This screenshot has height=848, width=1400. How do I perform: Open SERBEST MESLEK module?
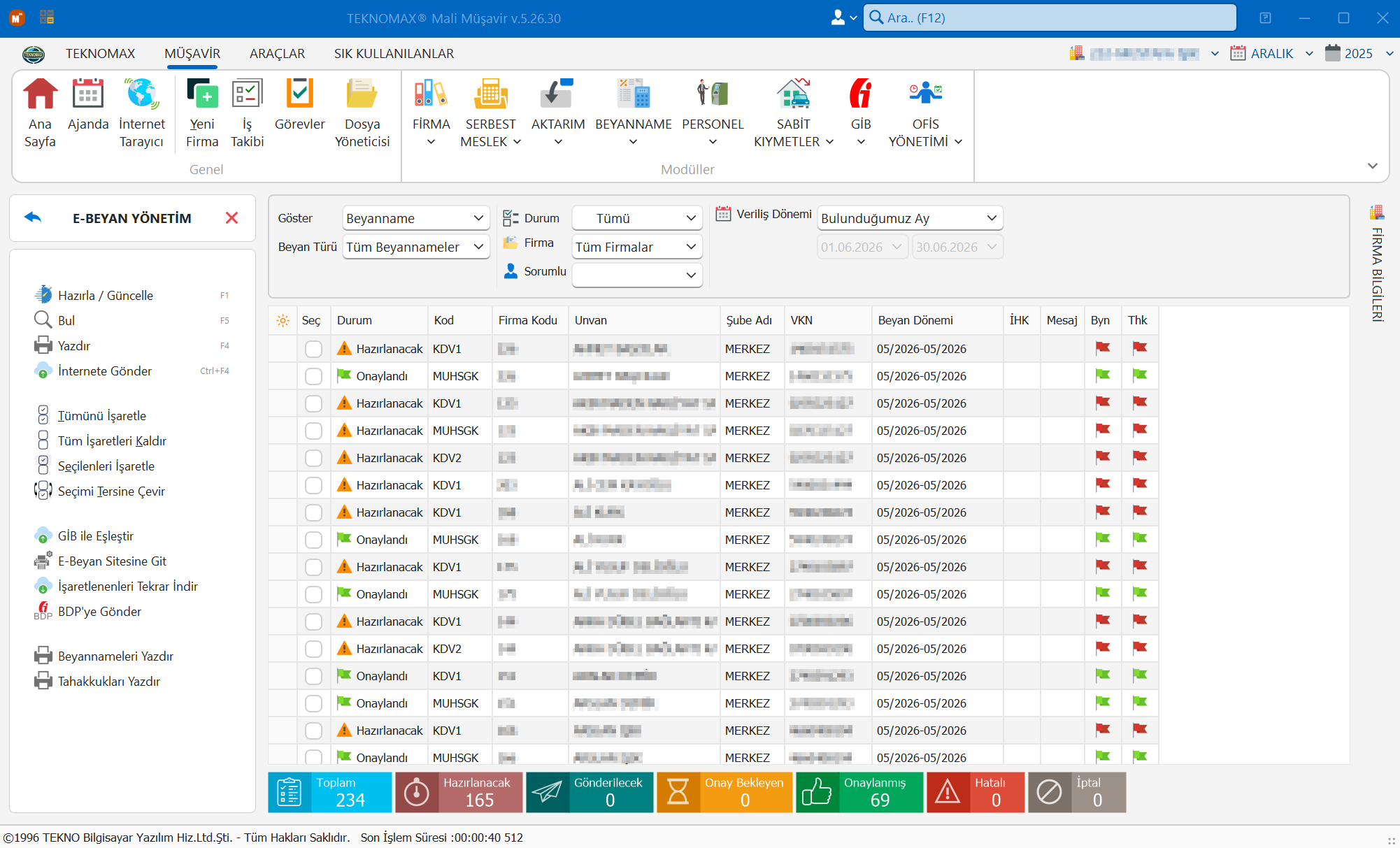tap(490, 113)
